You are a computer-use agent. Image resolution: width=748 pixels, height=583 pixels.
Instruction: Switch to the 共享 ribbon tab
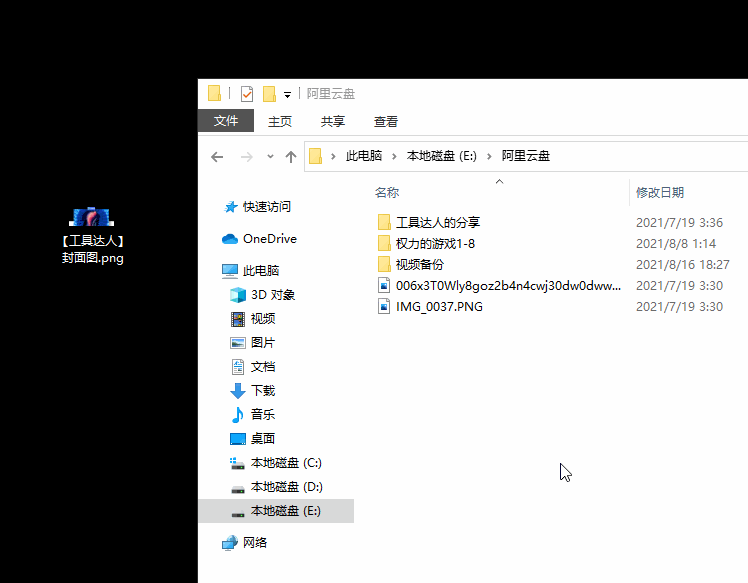pos(332,121)
